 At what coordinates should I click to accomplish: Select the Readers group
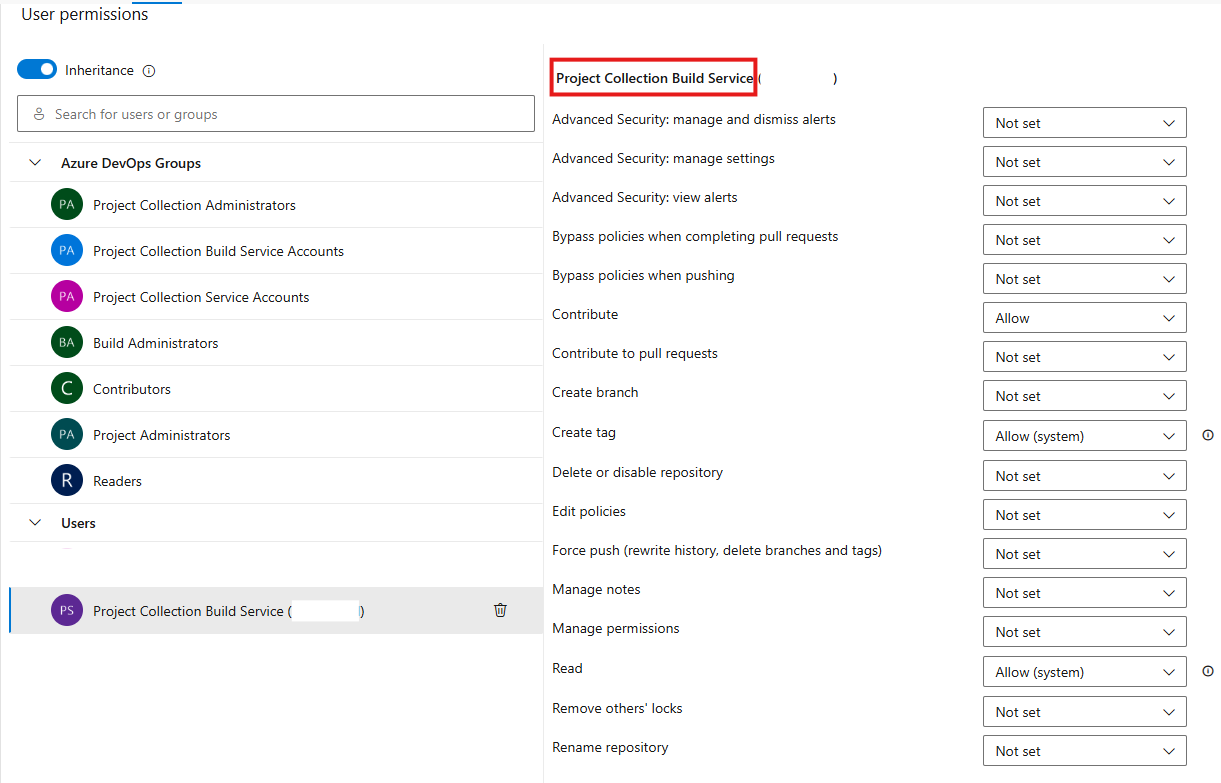(276, 481)
